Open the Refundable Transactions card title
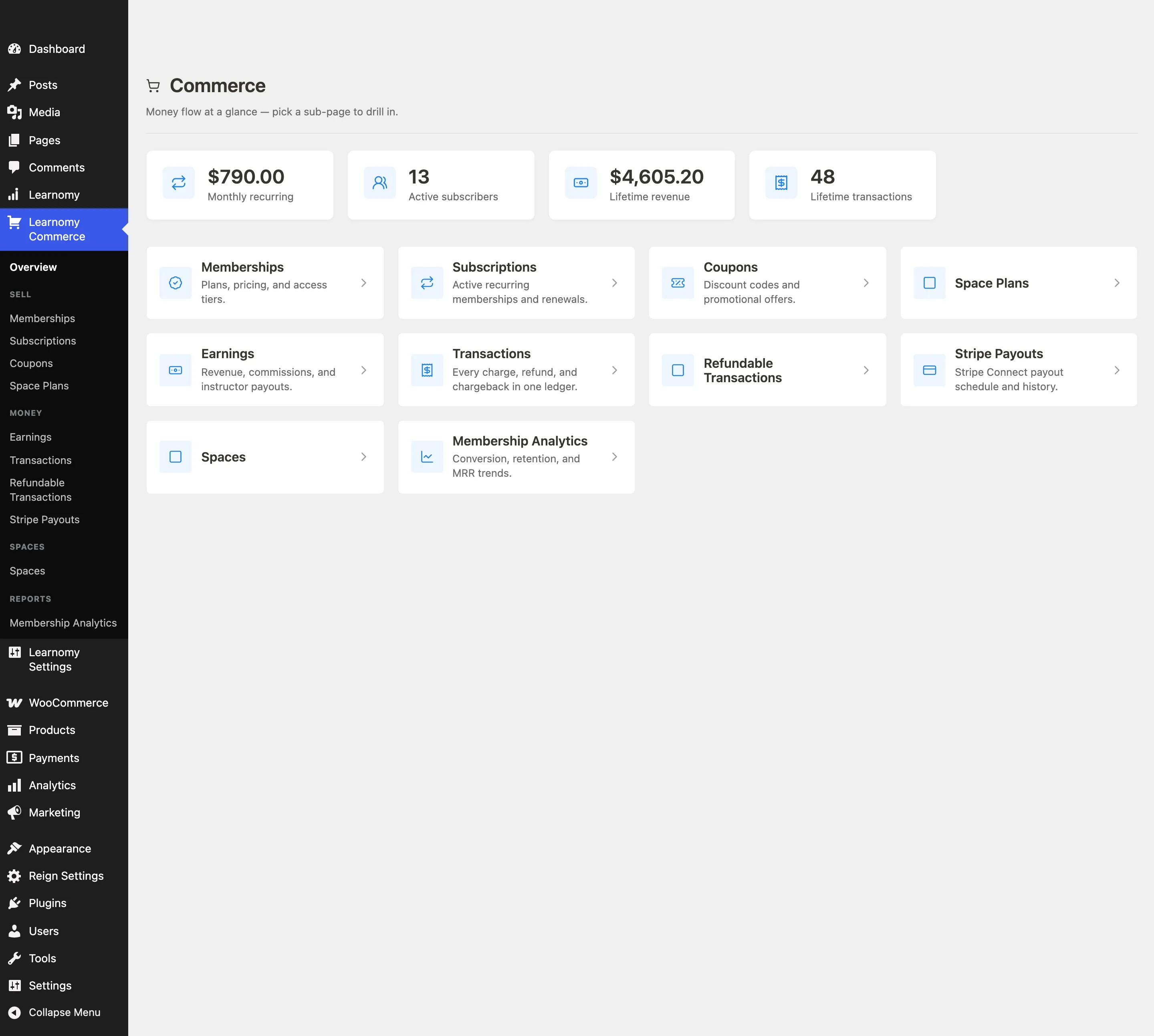The height and width of the screenshot is (1036, 1154). click(x=742, y=371)
